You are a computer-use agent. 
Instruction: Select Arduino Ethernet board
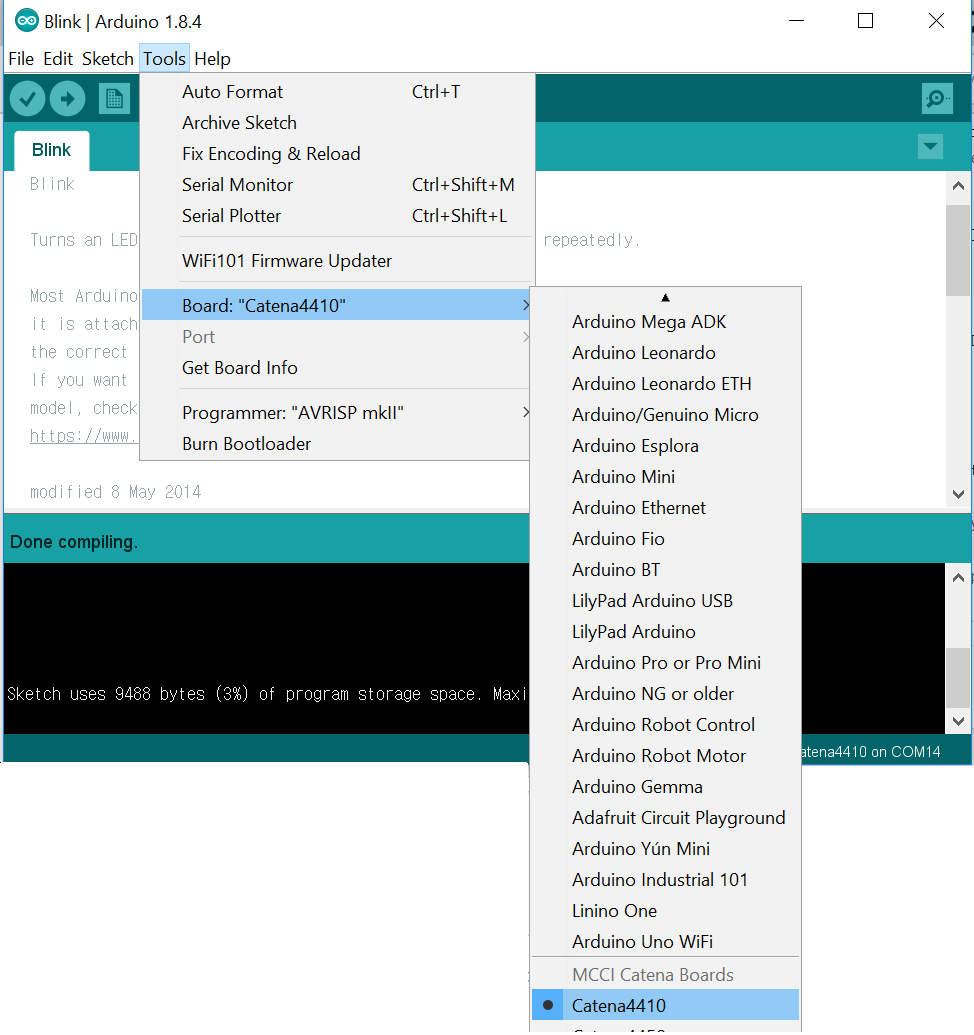tap(665, 508)
